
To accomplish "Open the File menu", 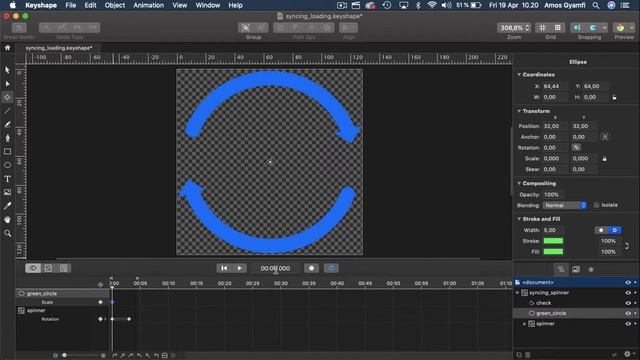I will [x=71, y=5].
